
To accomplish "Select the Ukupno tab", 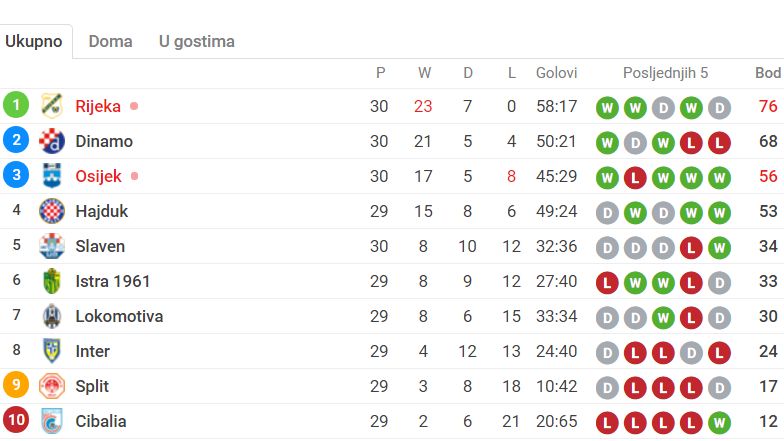I will pyautogui.click(x=34, y=42).
